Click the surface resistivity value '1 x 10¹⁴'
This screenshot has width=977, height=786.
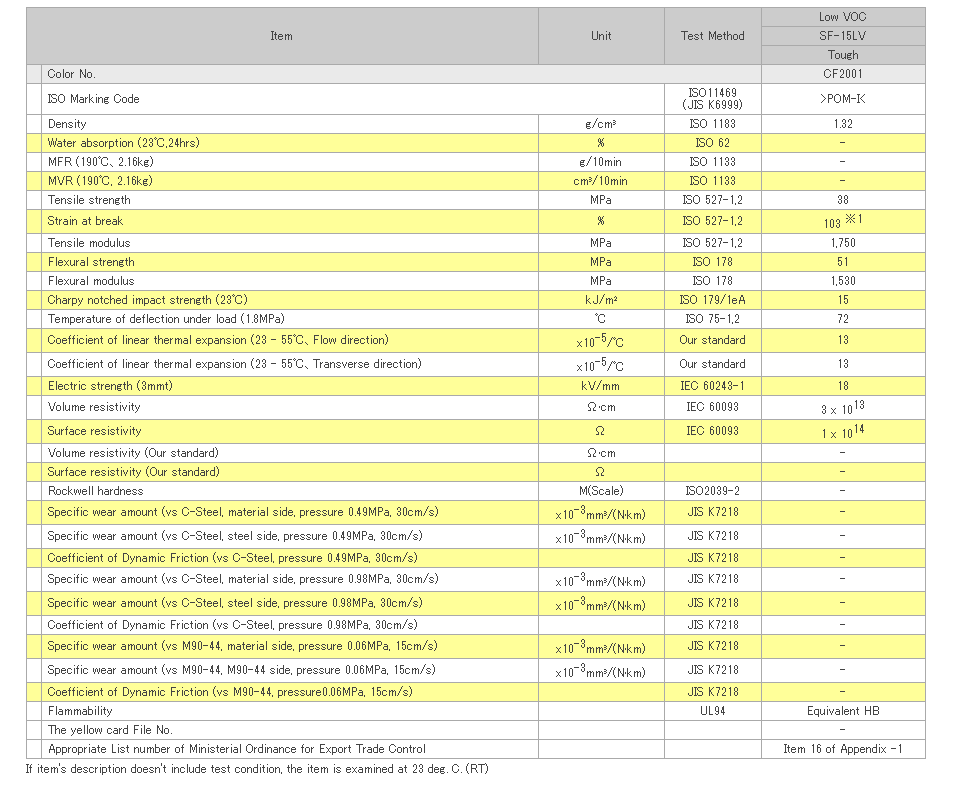coord(843,431)
